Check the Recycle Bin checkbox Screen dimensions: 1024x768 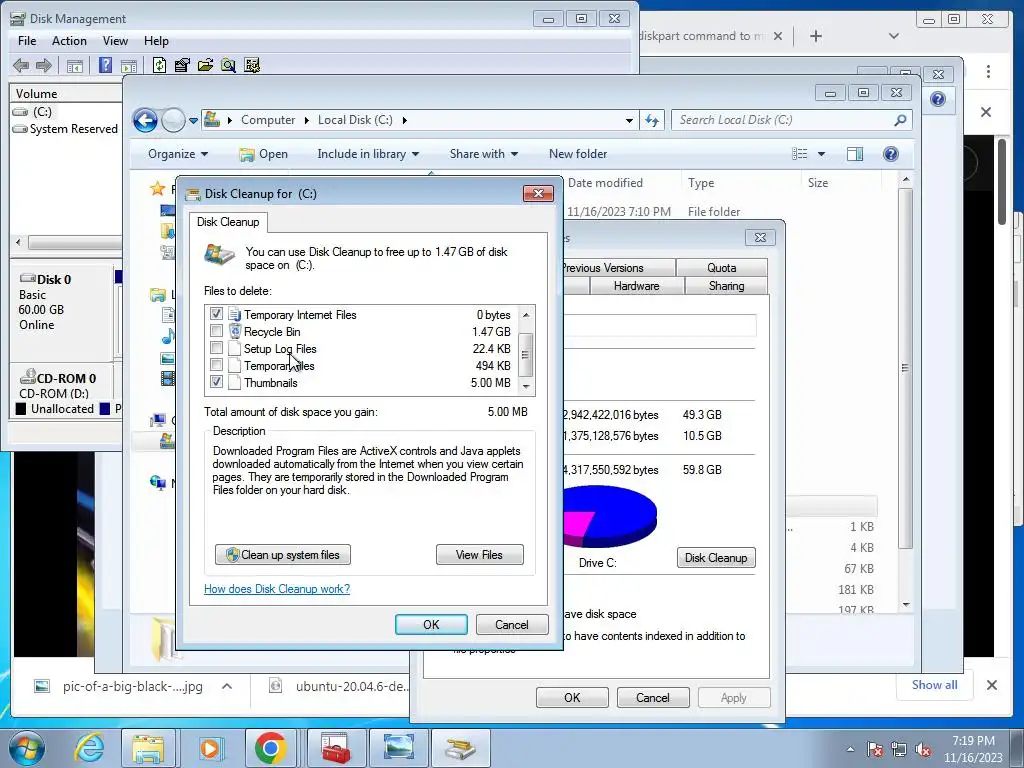click(x=216, y=331)
